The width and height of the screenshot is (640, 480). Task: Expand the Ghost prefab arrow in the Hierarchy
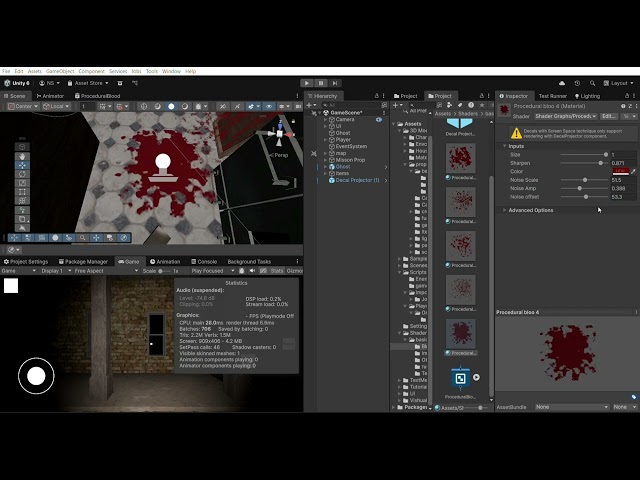[325, 167]
